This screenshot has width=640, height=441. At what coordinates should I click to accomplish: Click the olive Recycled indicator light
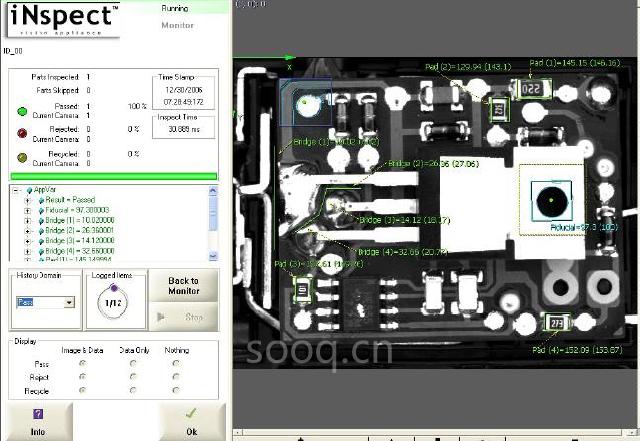pyautogui.click(x=21, y=158)
